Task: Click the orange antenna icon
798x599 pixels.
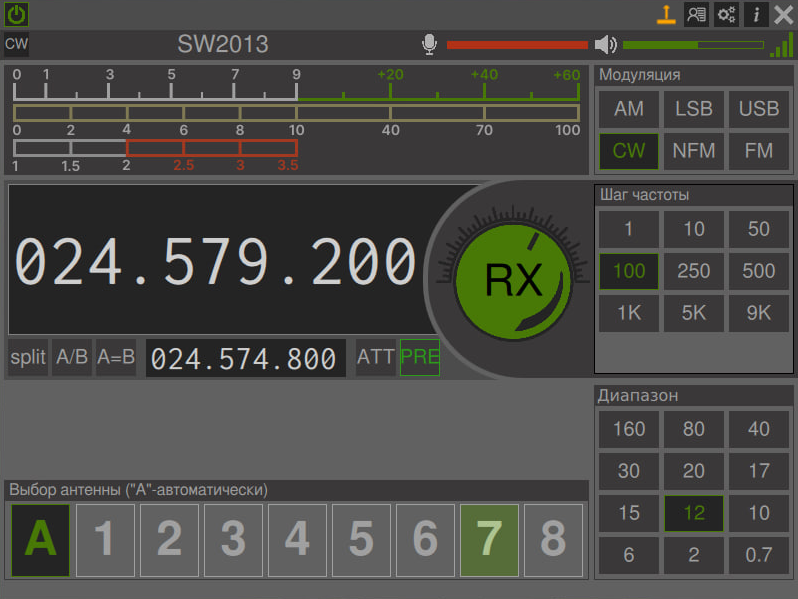Action: (666, 14)
